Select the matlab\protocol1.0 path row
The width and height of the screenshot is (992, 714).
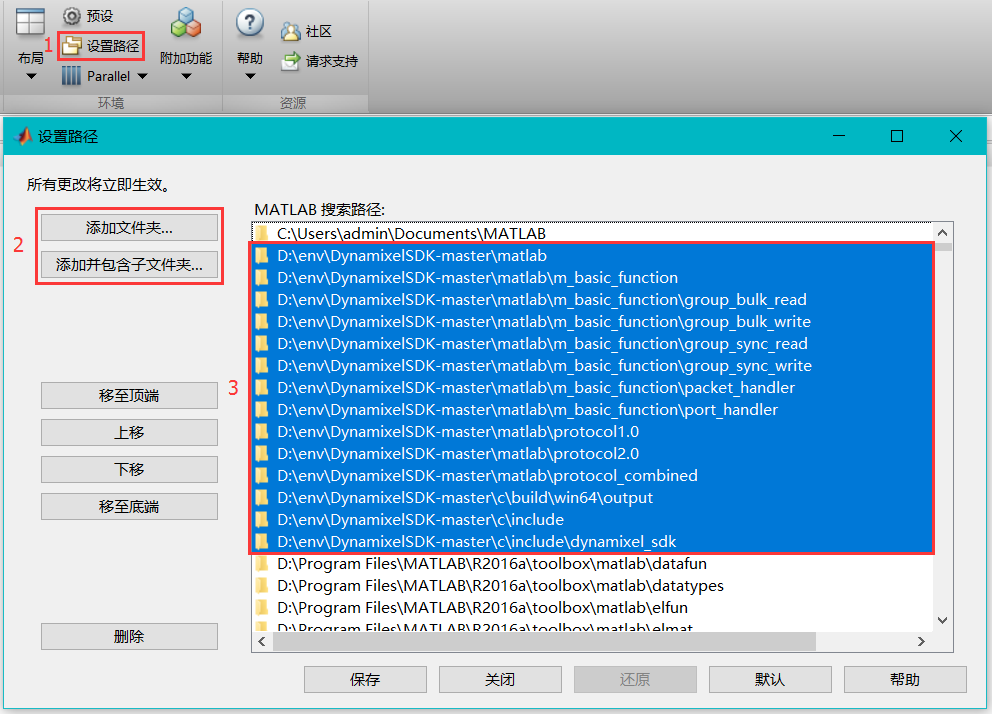coord(592,431)
